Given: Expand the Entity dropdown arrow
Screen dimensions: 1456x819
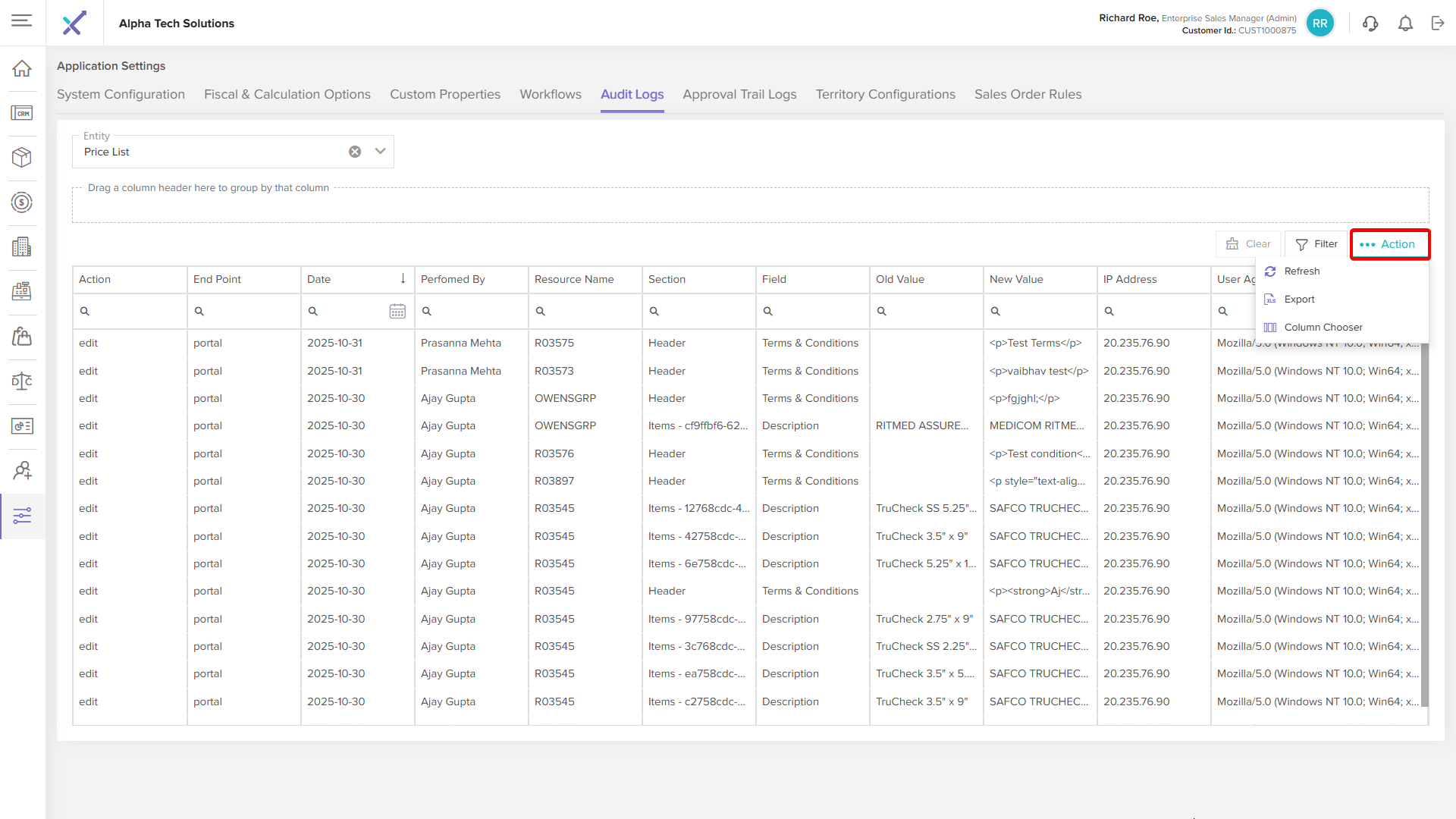Looking at the screenshot, I should coord(381,152).
